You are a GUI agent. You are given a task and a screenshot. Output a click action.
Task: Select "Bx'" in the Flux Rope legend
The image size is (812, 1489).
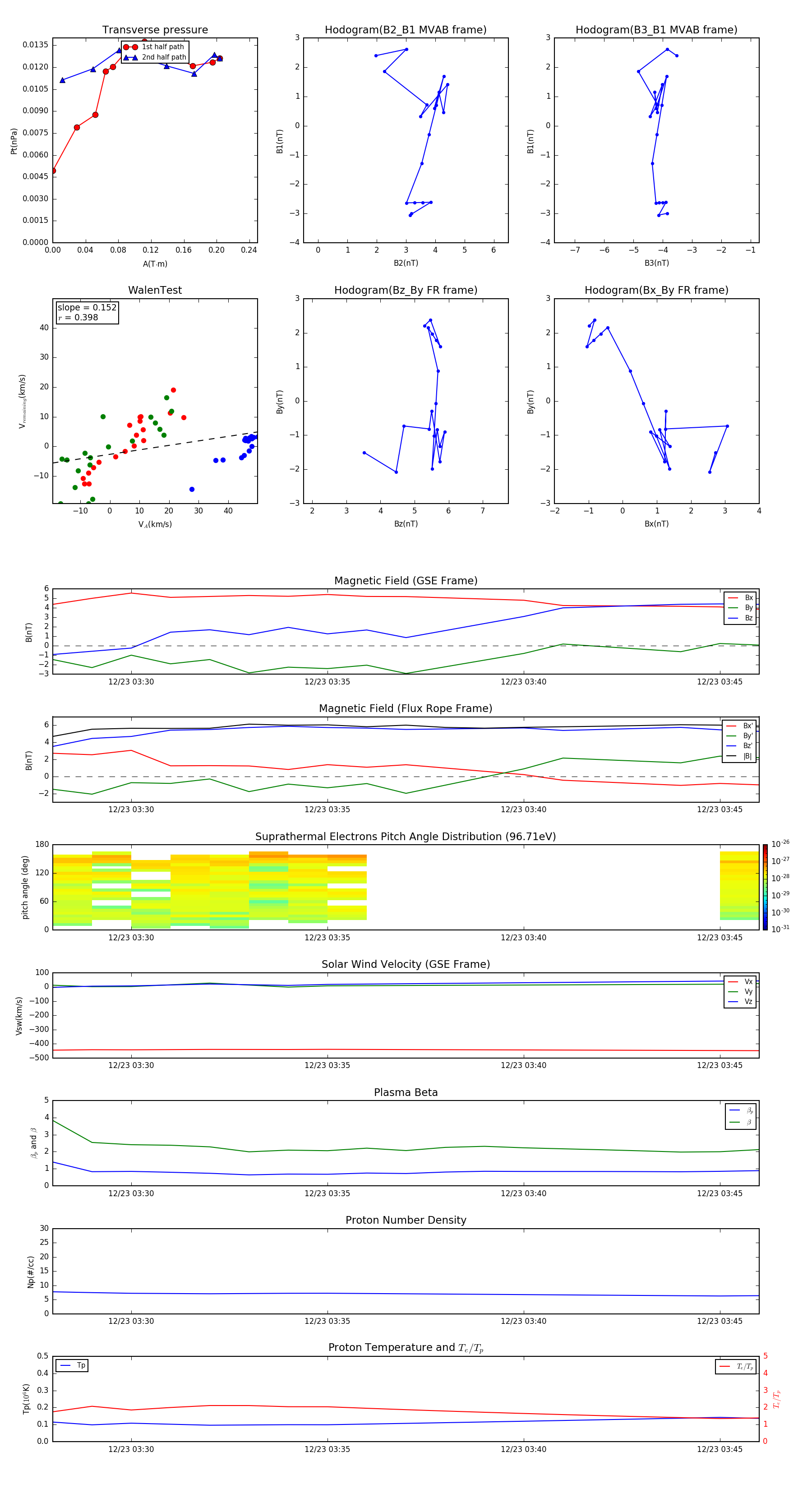click(x=739, y=726)
